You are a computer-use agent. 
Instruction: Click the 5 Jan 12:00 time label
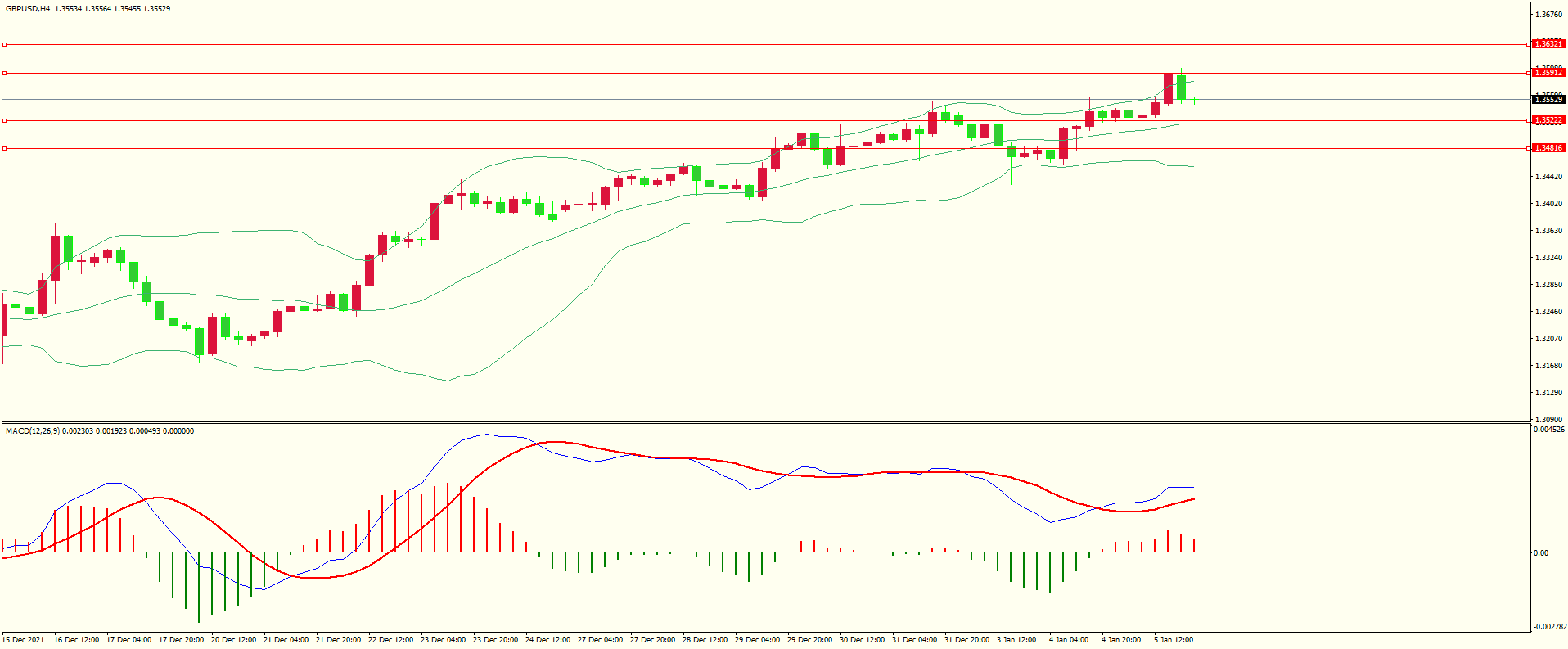click(1173, 640)
